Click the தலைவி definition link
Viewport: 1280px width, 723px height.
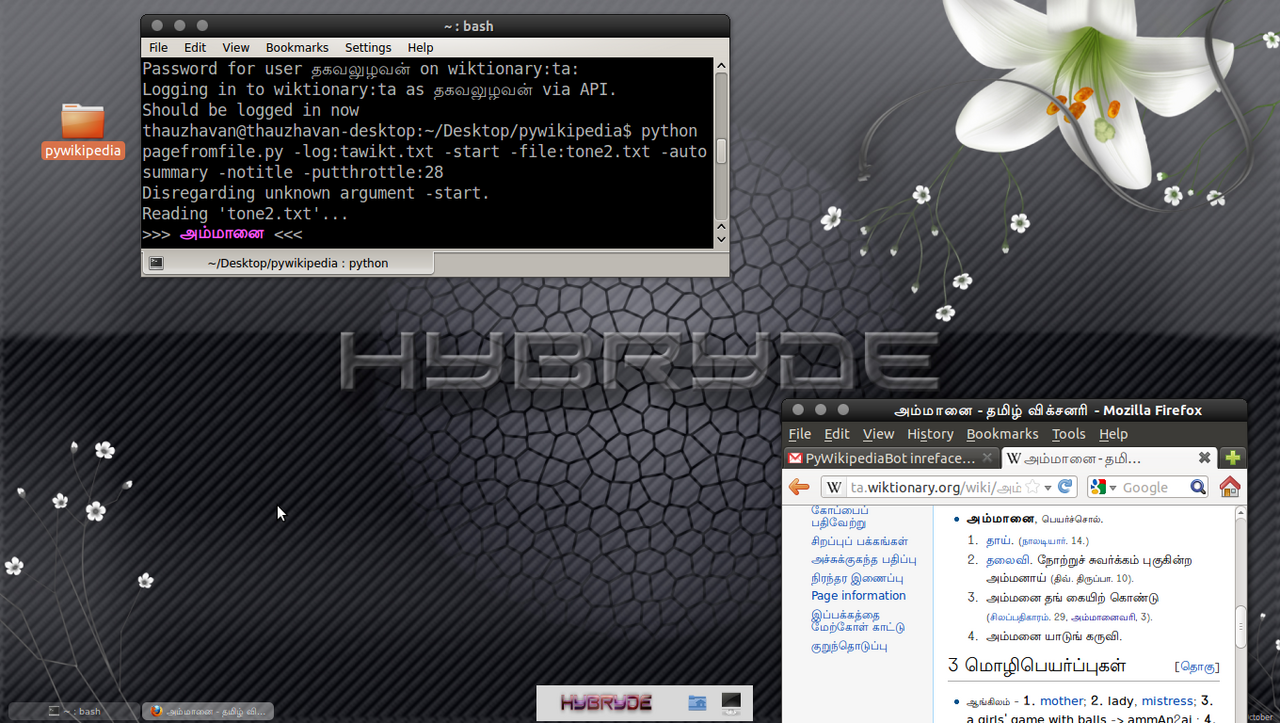pyautogui.click(x=1008, y=560)
